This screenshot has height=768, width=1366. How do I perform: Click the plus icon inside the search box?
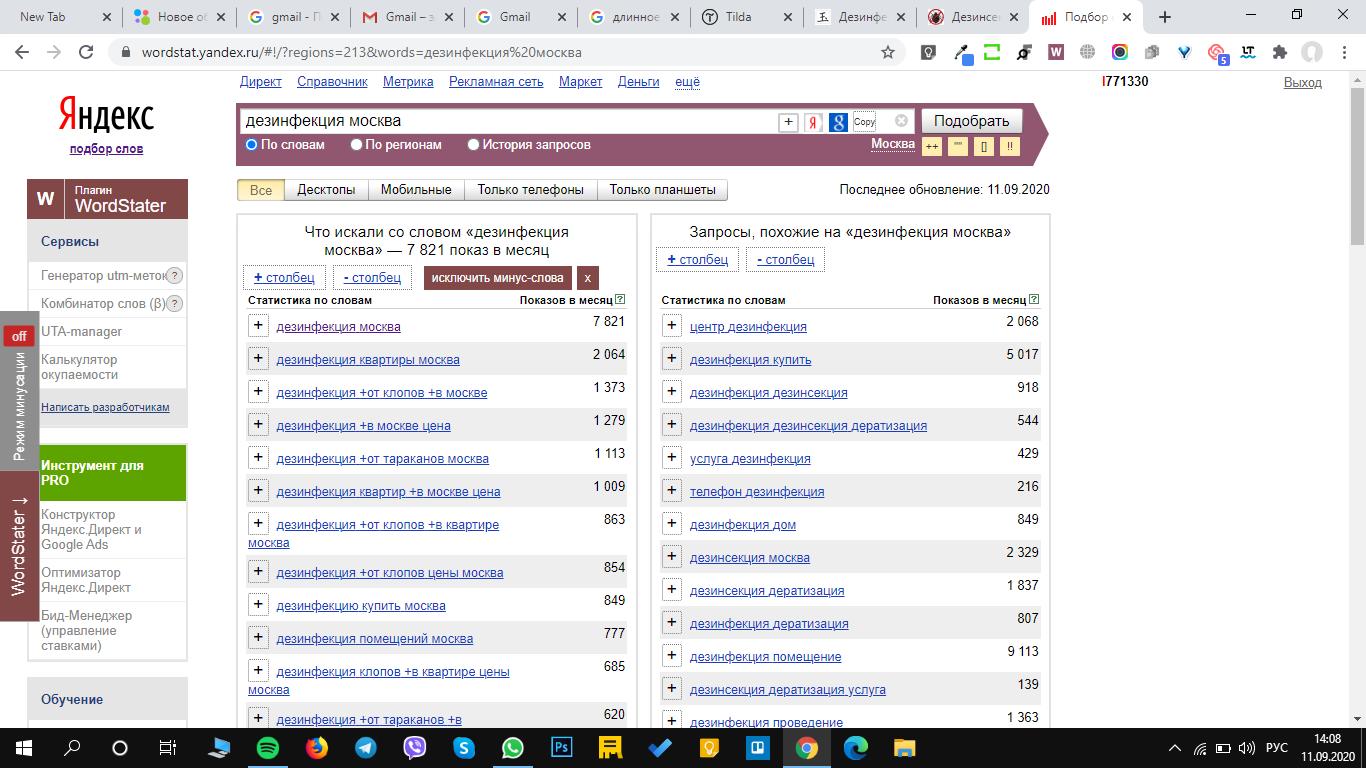click(788, 122)
